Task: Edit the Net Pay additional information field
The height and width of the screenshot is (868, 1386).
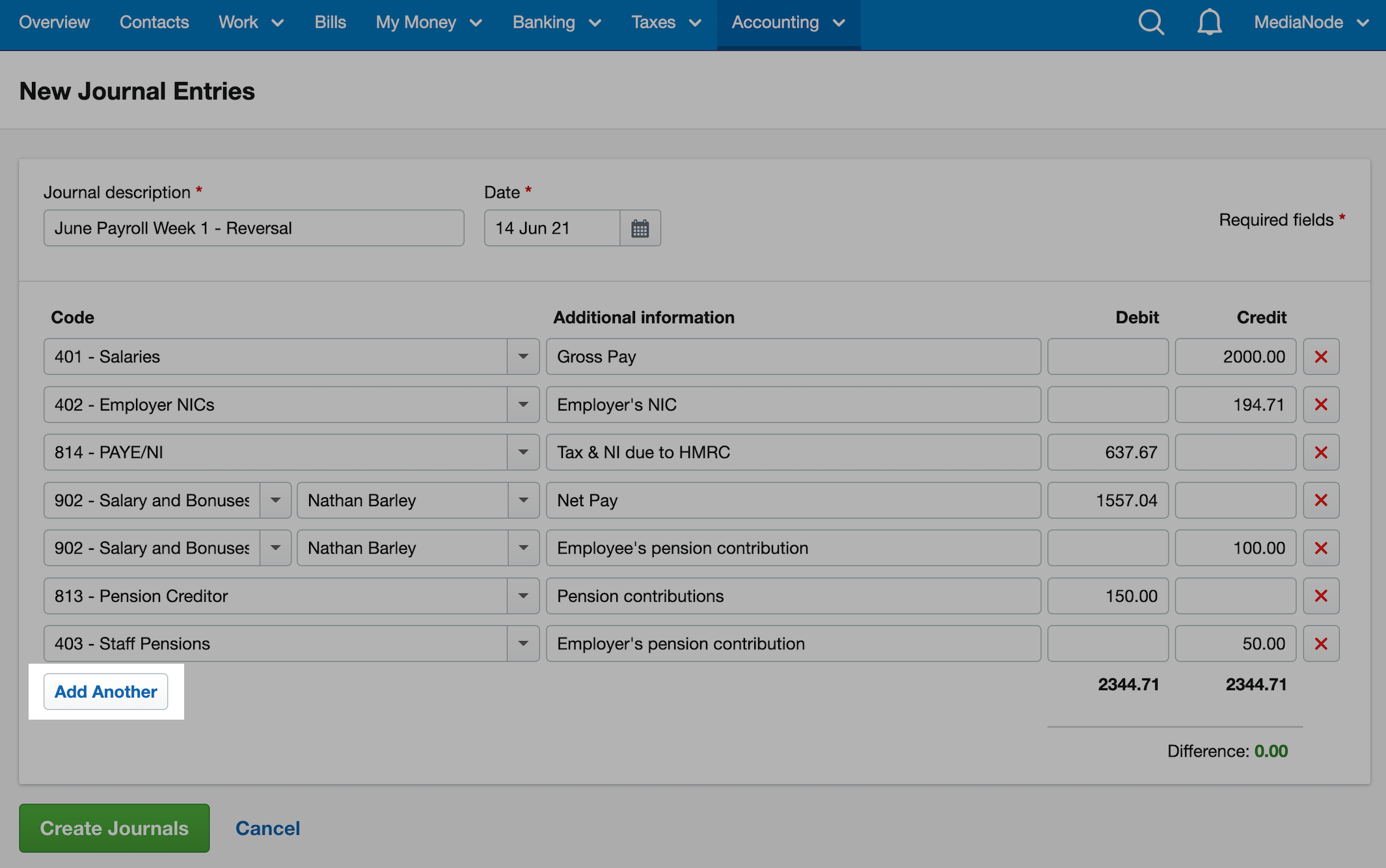Action: tap(793, 500)
